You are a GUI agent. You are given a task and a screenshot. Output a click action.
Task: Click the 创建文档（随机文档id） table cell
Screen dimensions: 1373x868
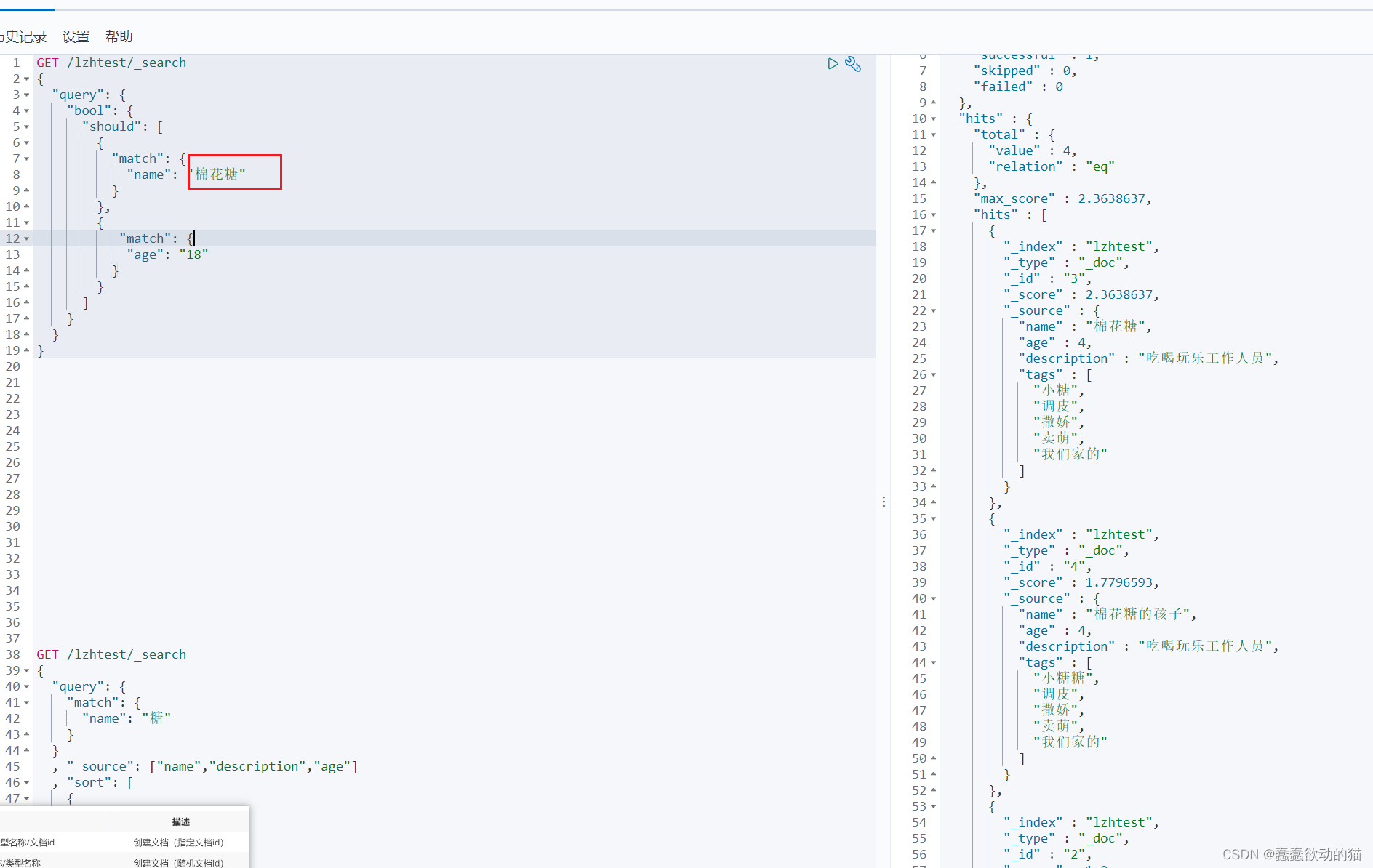(179, 863)
